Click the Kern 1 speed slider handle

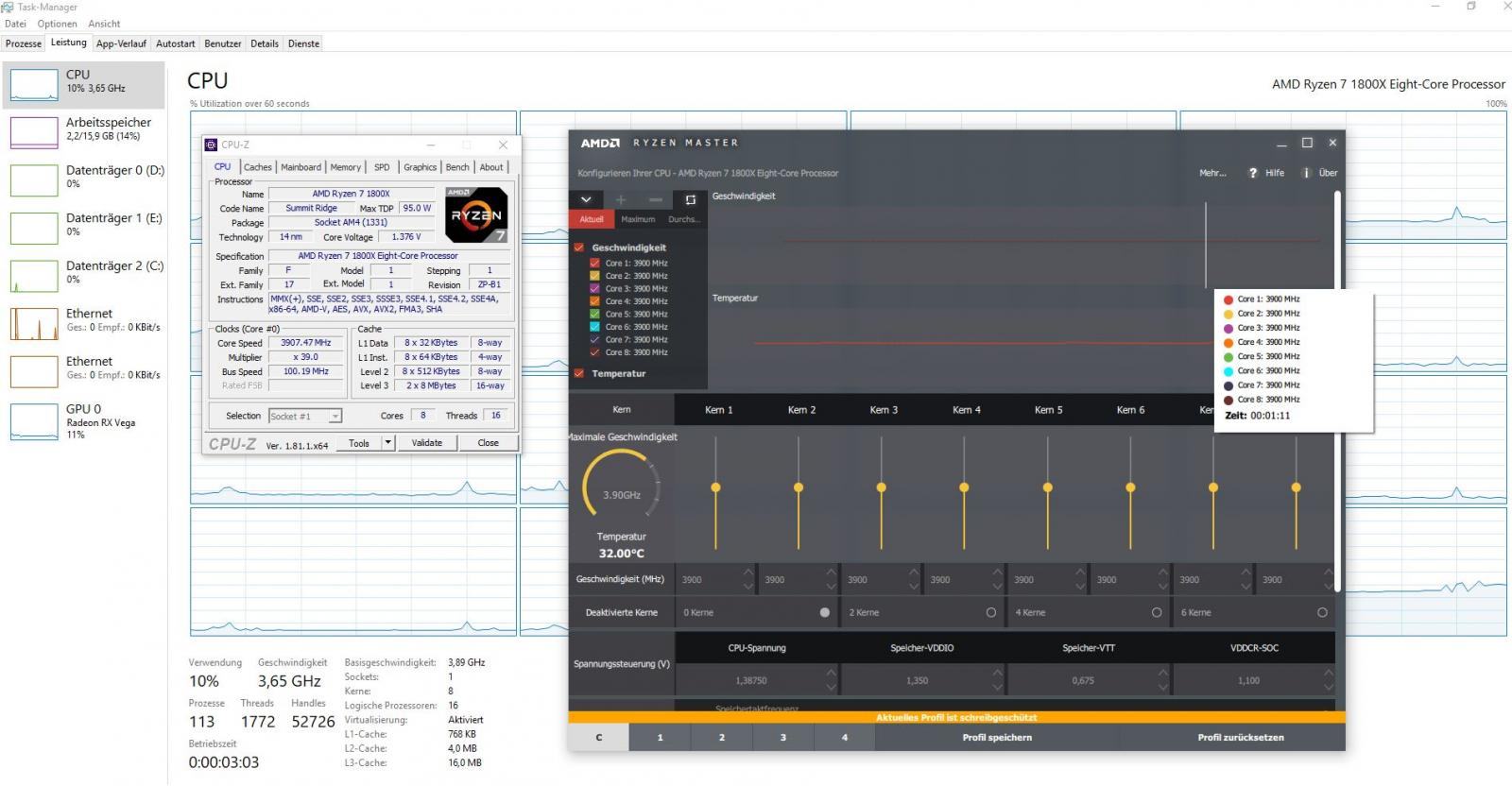coord(715,487)
